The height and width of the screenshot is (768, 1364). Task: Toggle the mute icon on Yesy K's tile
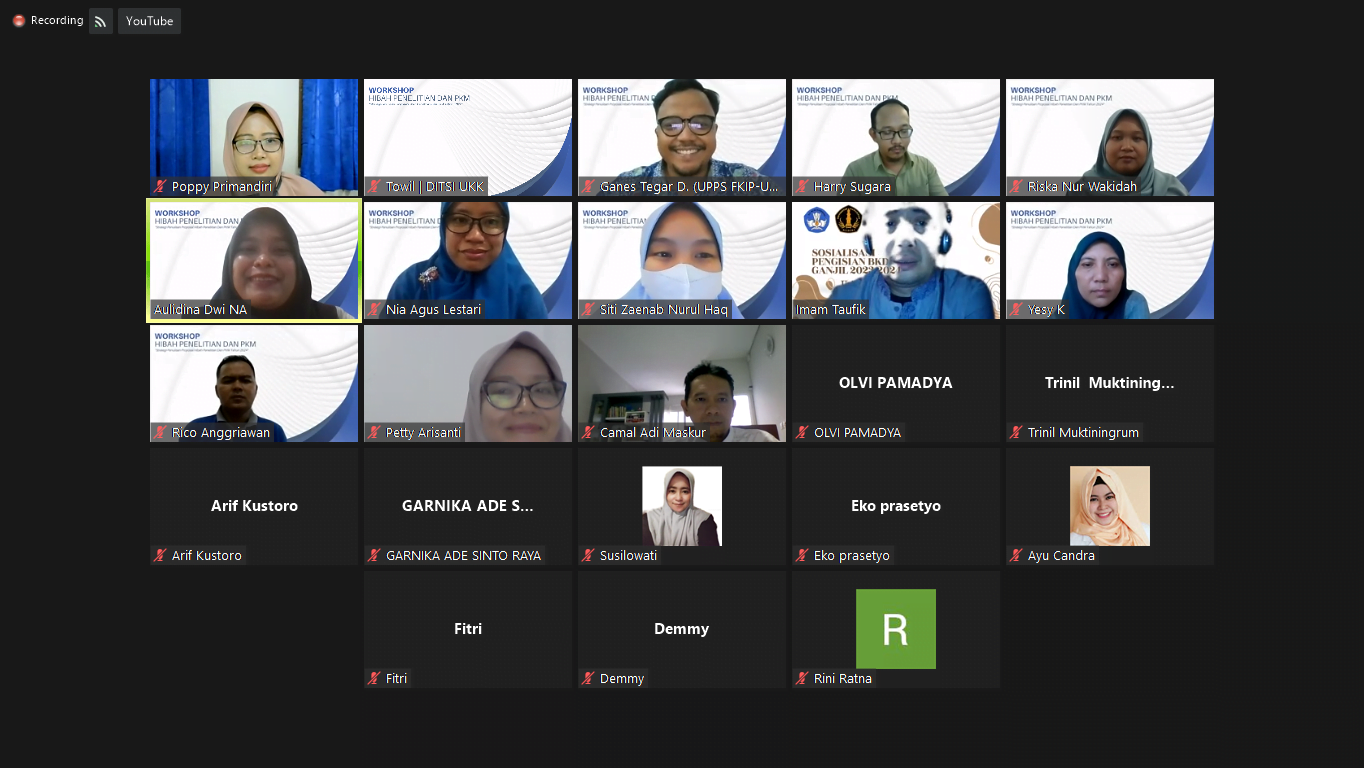[1014, 310]
